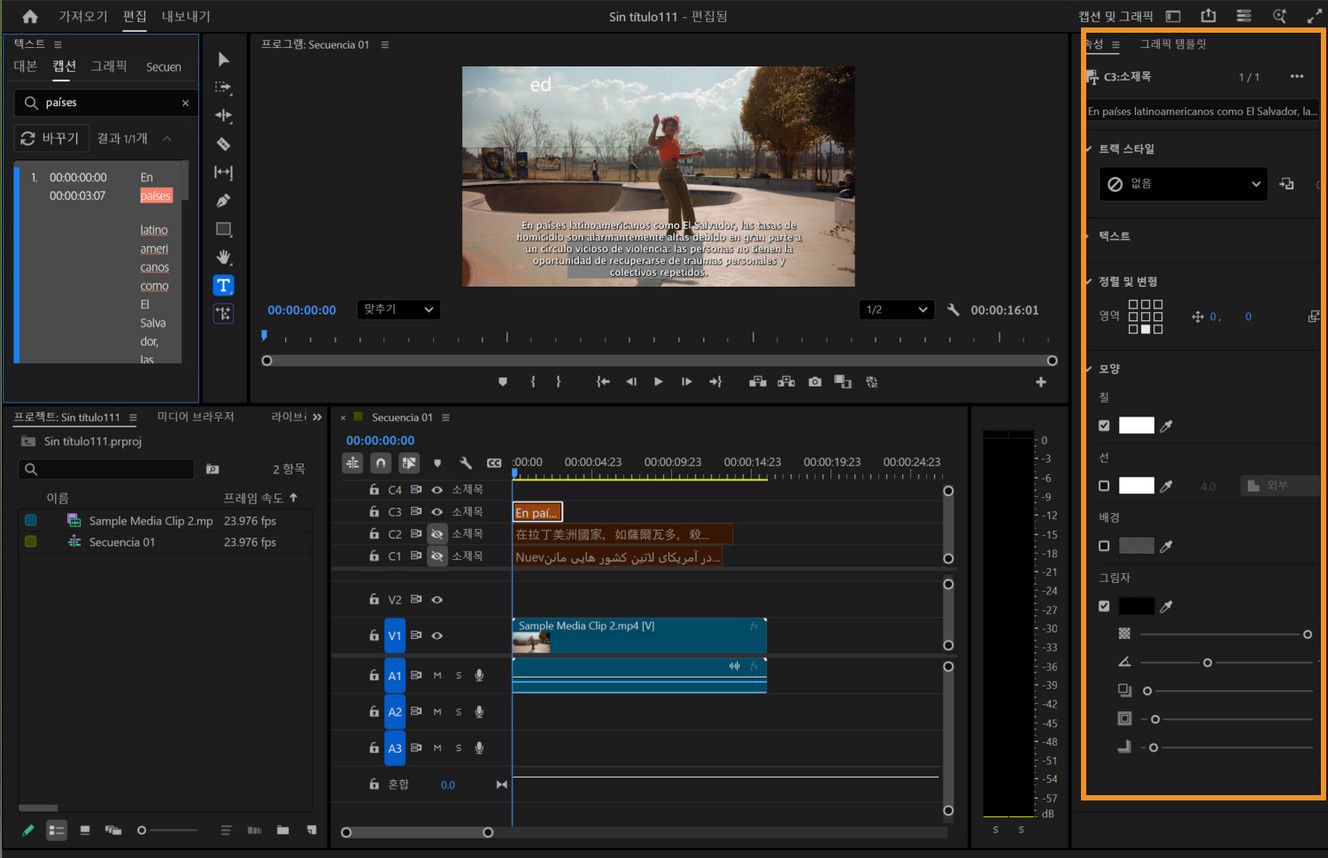This screenshot has height=858, width=1328.
Task: Open the 1/2 playback resolution dropdown
Action: (x=896, y=310)
